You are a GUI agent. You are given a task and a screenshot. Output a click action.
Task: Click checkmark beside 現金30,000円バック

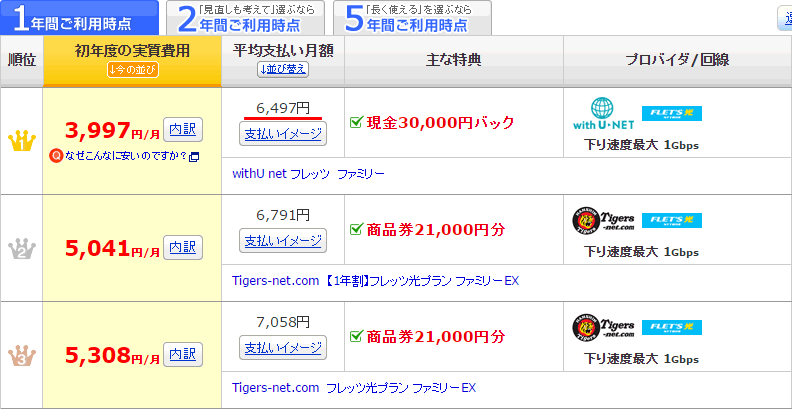pyautogui.click(x=357, y=122)
